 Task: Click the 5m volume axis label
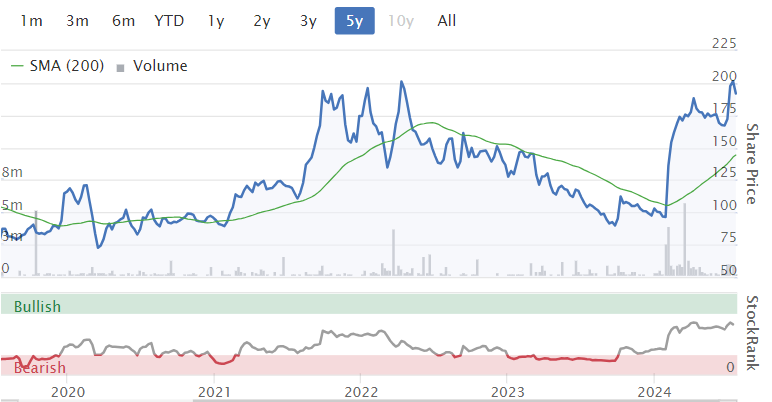(12, 205)
